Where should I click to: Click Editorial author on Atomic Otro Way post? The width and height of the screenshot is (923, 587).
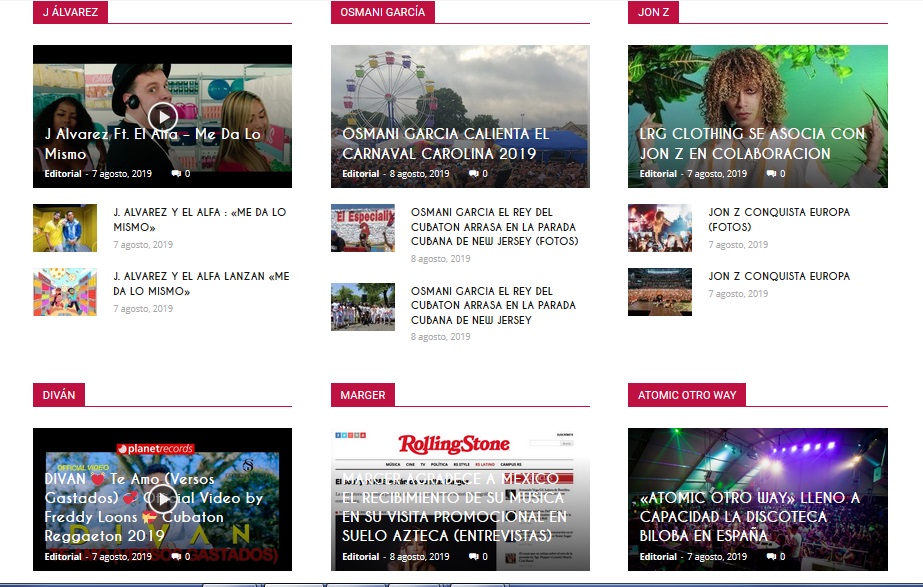(x=658, y=556)
